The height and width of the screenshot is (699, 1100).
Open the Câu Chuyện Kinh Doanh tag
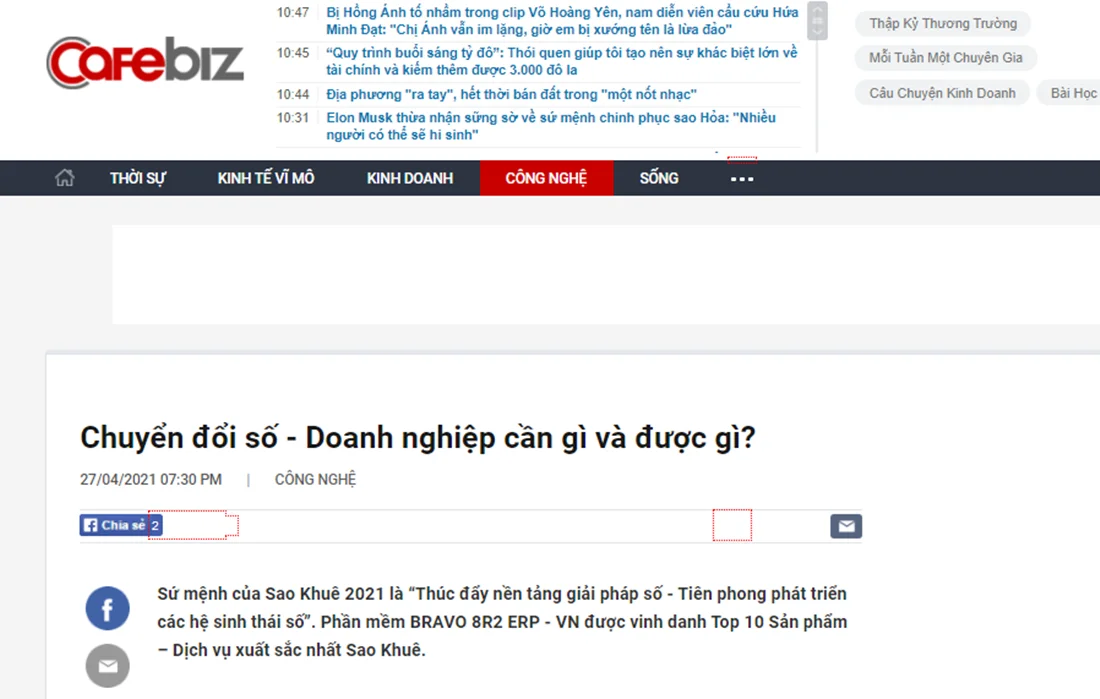942,93
